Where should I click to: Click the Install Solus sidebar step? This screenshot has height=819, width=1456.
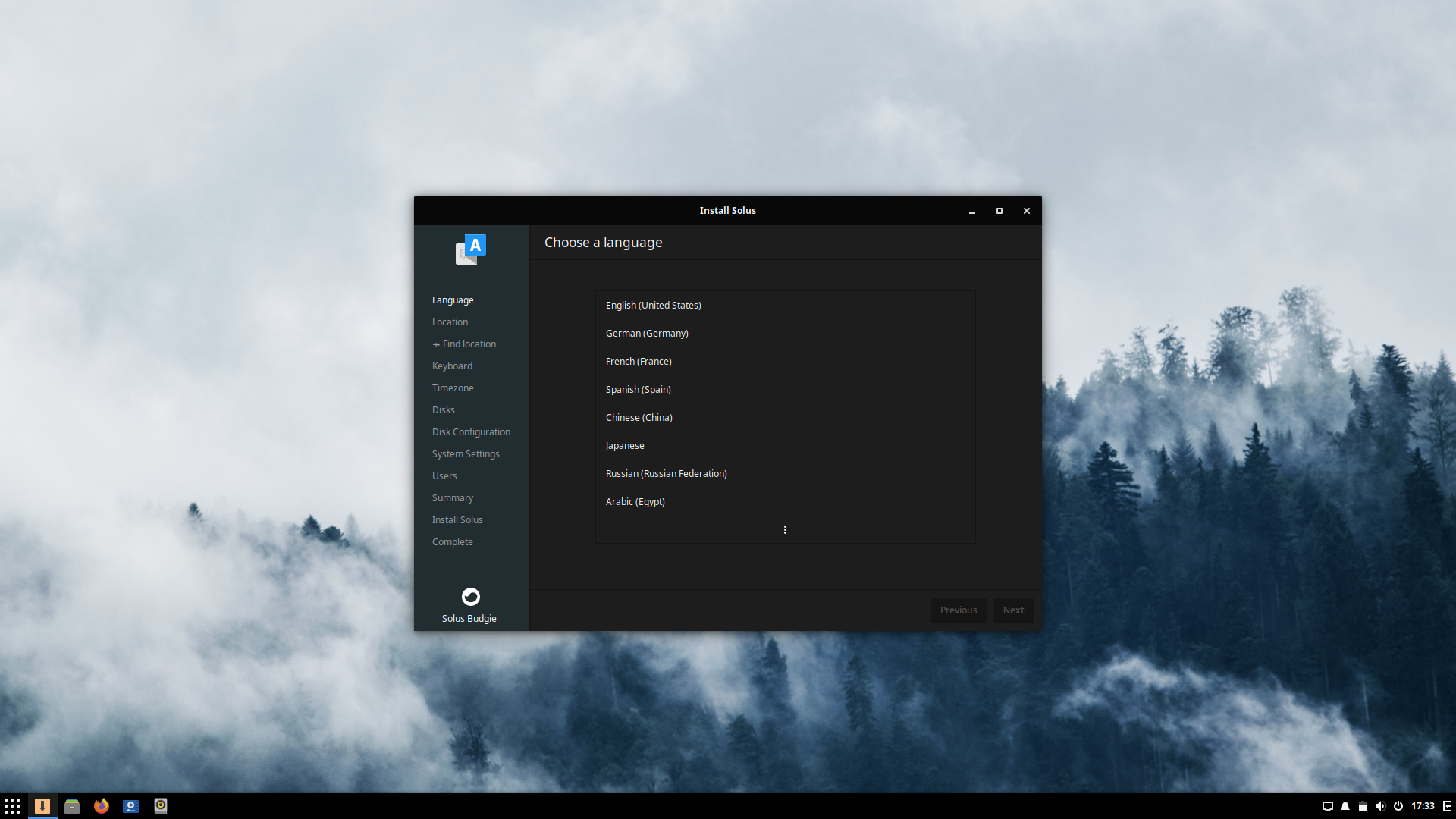coord(457,520)
